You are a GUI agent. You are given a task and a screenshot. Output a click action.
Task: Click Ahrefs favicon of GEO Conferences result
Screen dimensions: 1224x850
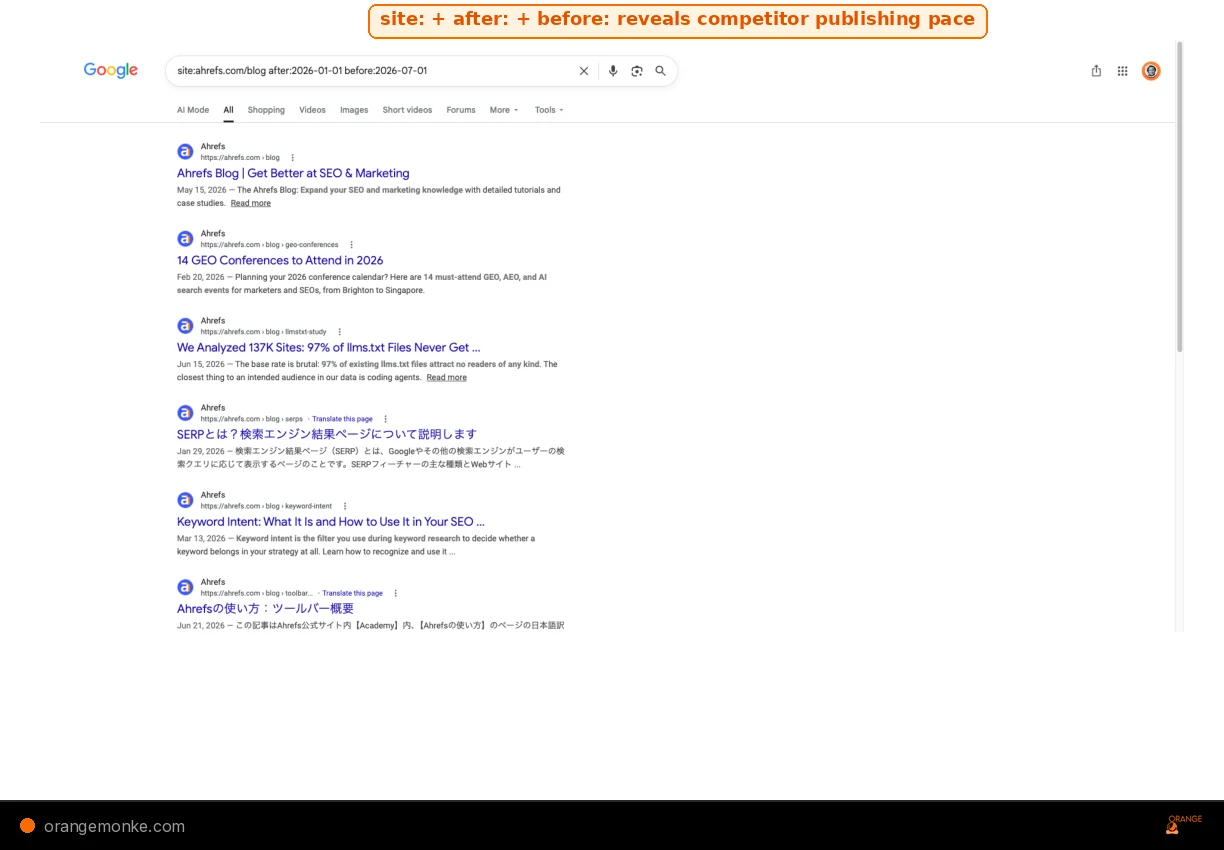click(x=185, y=239)
